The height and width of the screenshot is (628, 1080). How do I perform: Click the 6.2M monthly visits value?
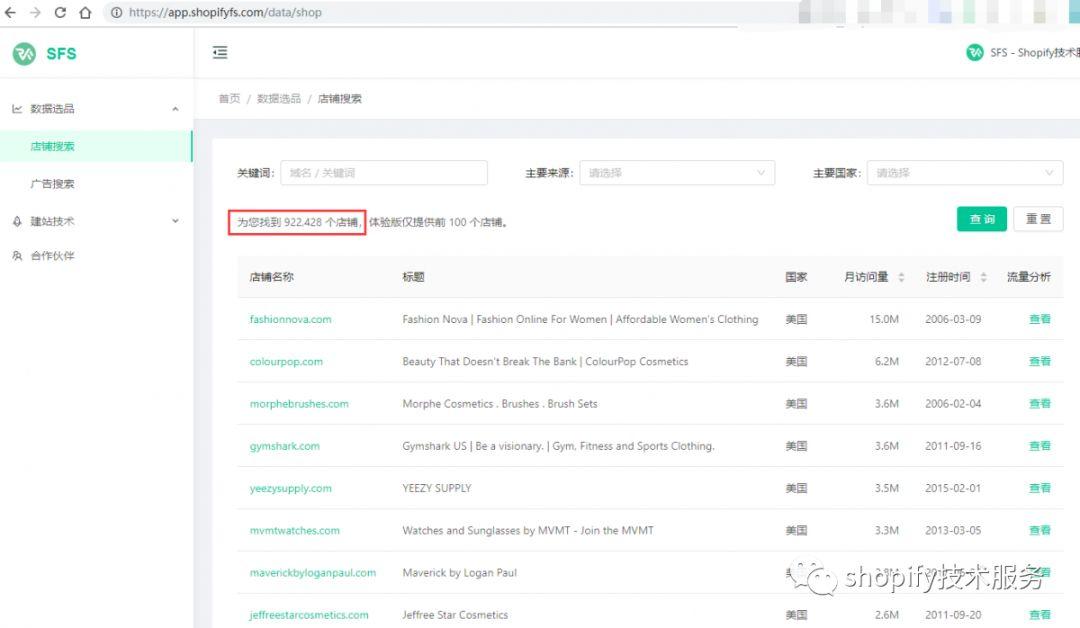[886, 362]
